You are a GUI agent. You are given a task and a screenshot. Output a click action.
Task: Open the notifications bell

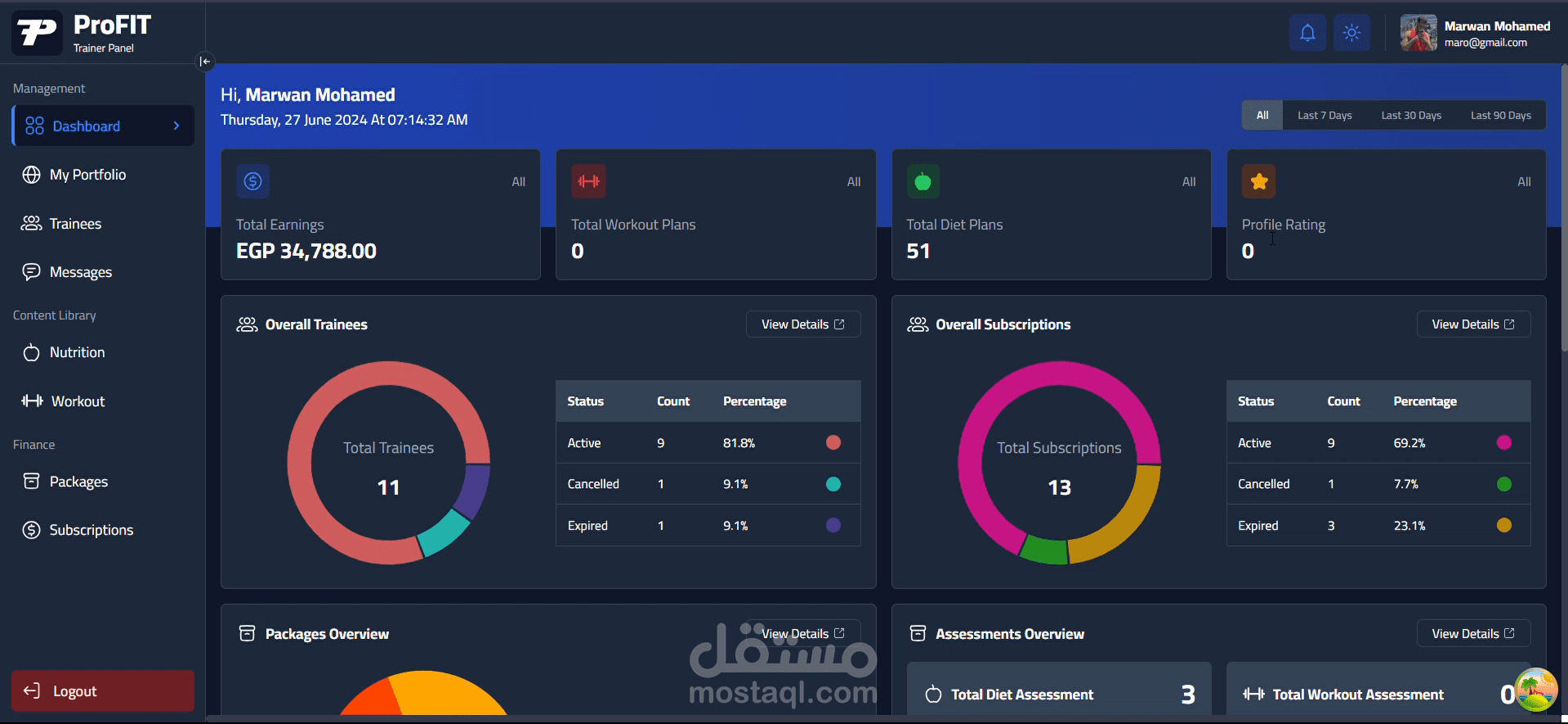(1307, 33)
